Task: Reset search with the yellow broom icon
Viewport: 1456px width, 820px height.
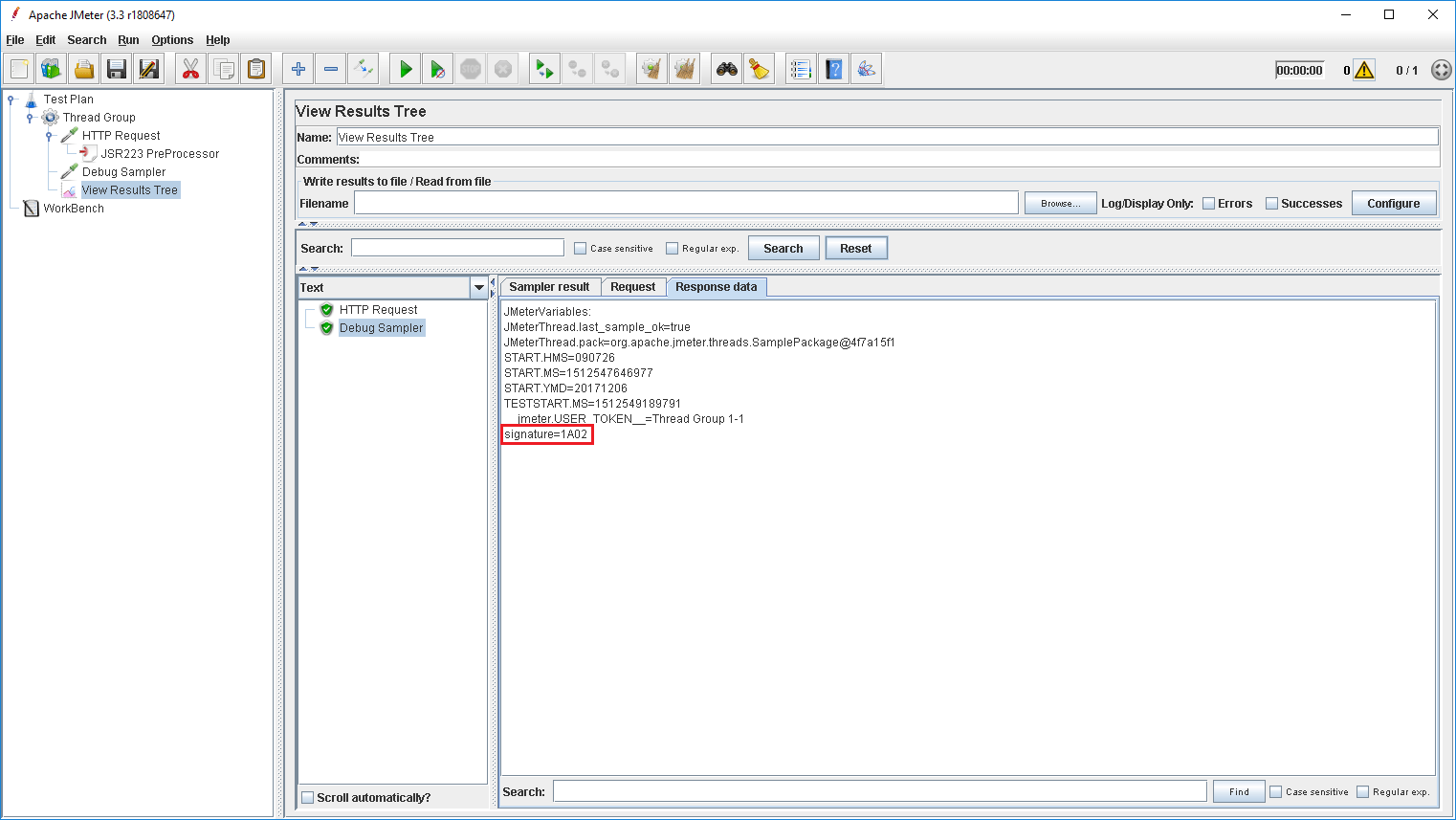Action: [760, 69]
